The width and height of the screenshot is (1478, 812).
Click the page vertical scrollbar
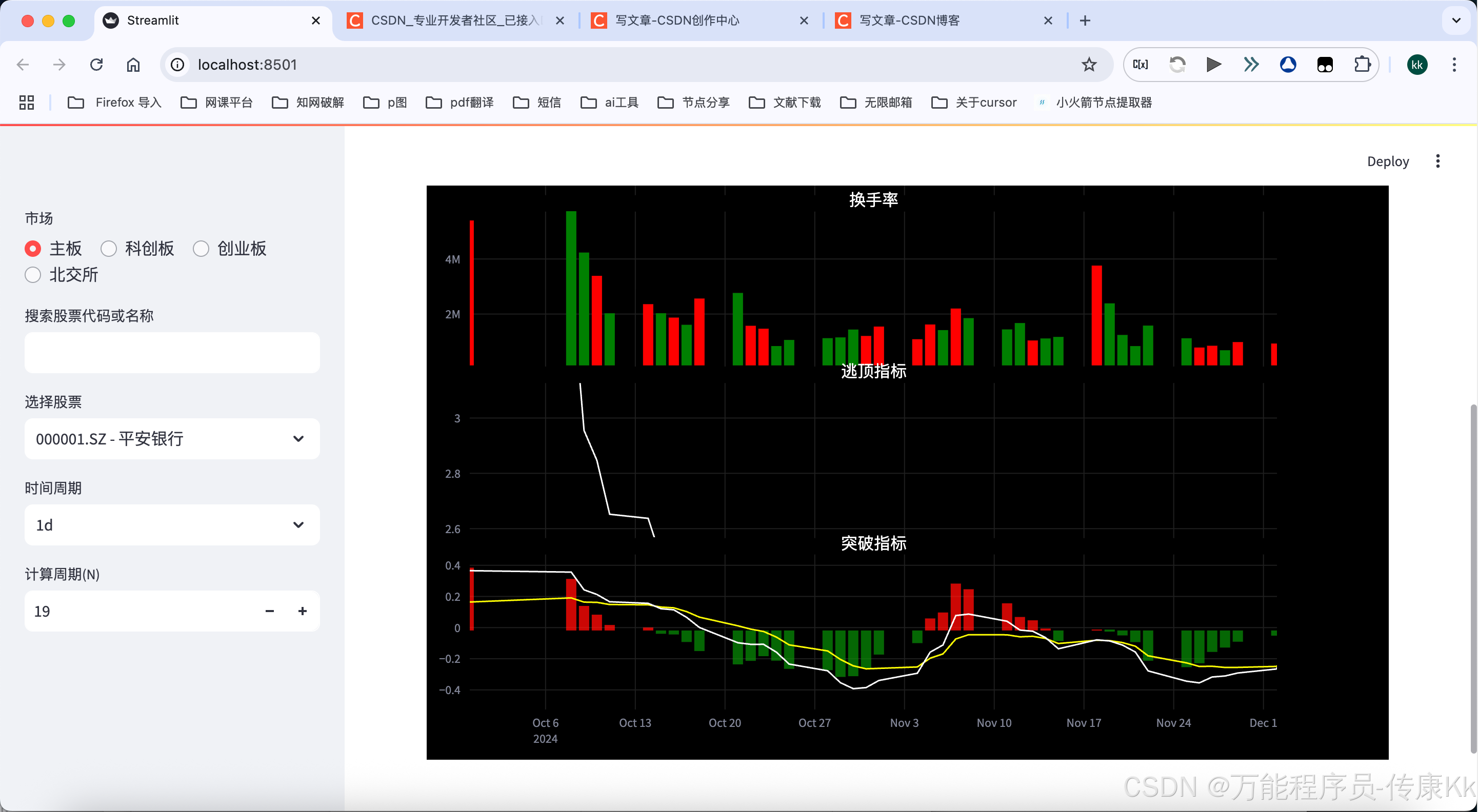click(1473, 579)
